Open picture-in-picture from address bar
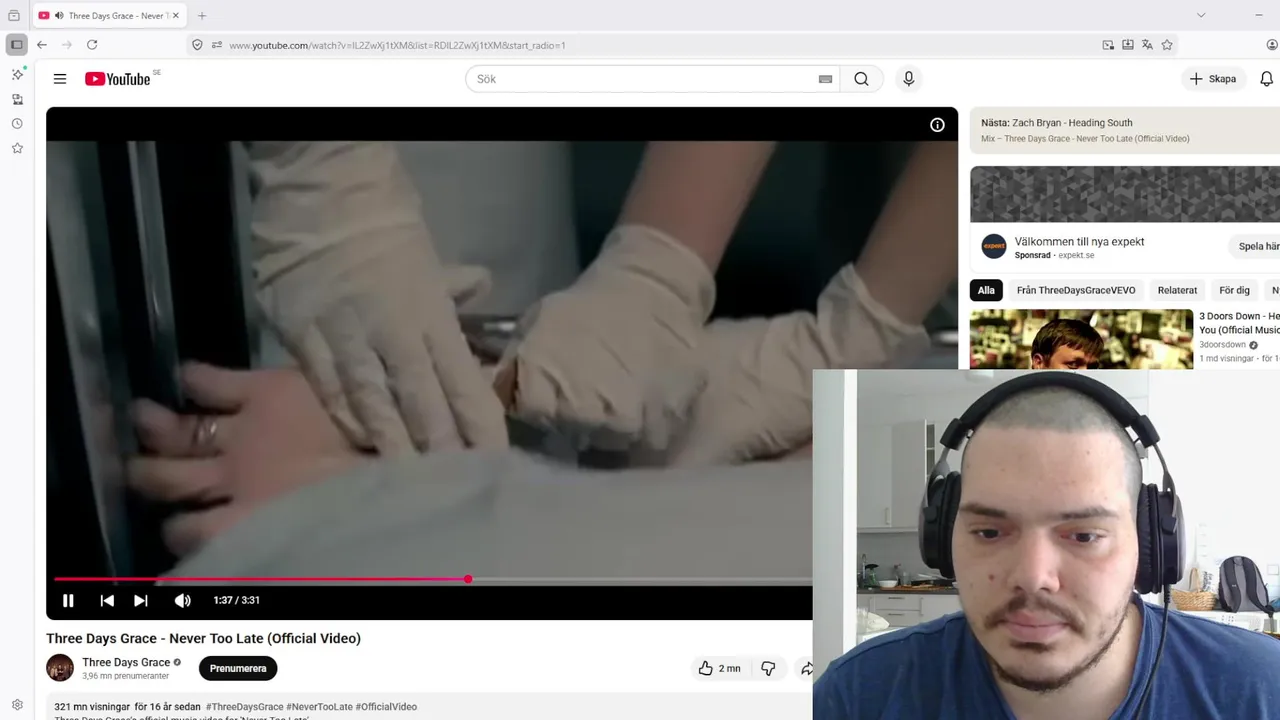 (x=1108, y=45)
